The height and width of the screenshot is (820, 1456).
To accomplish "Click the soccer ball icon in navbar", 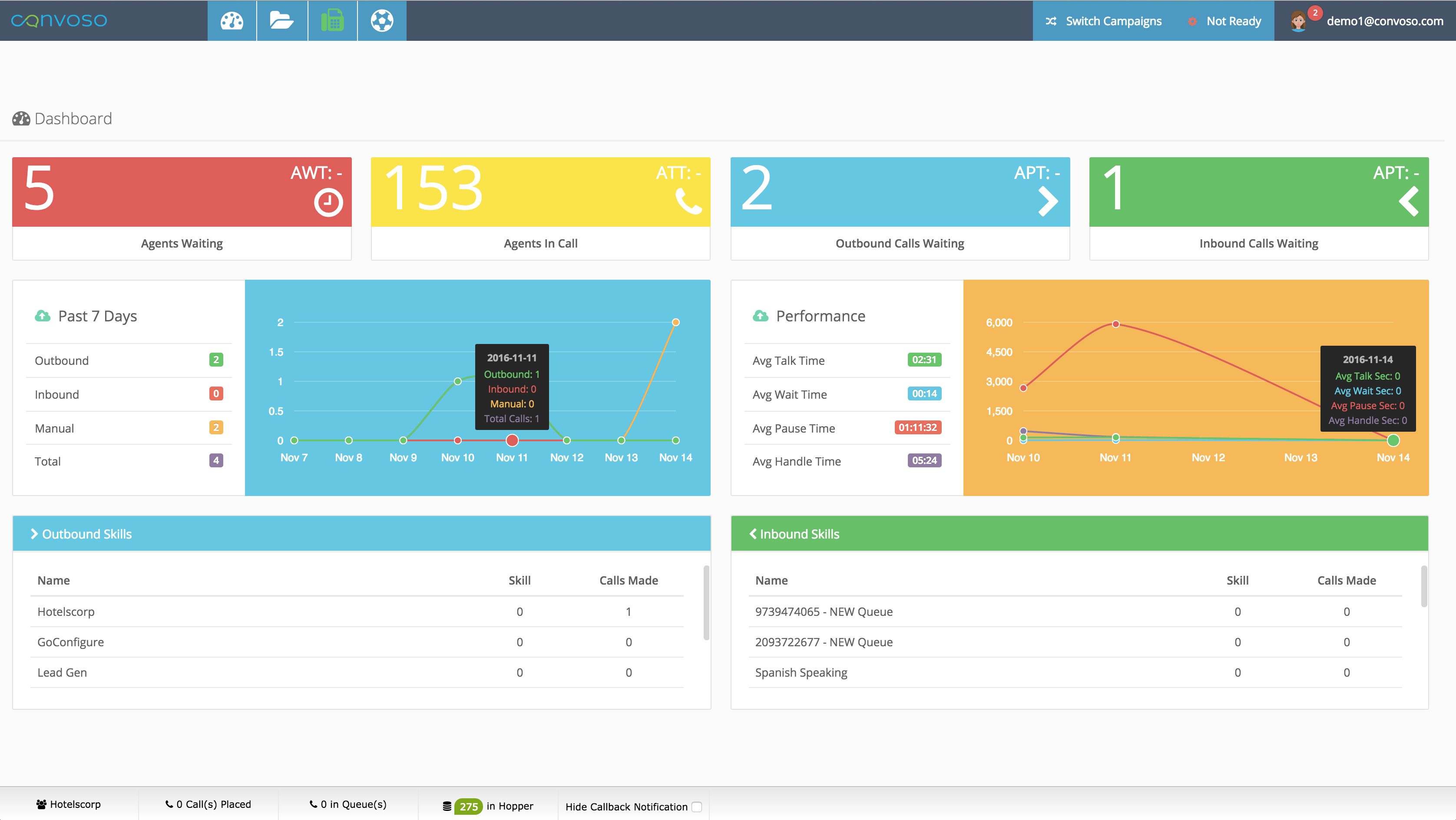I will (382, 21).
